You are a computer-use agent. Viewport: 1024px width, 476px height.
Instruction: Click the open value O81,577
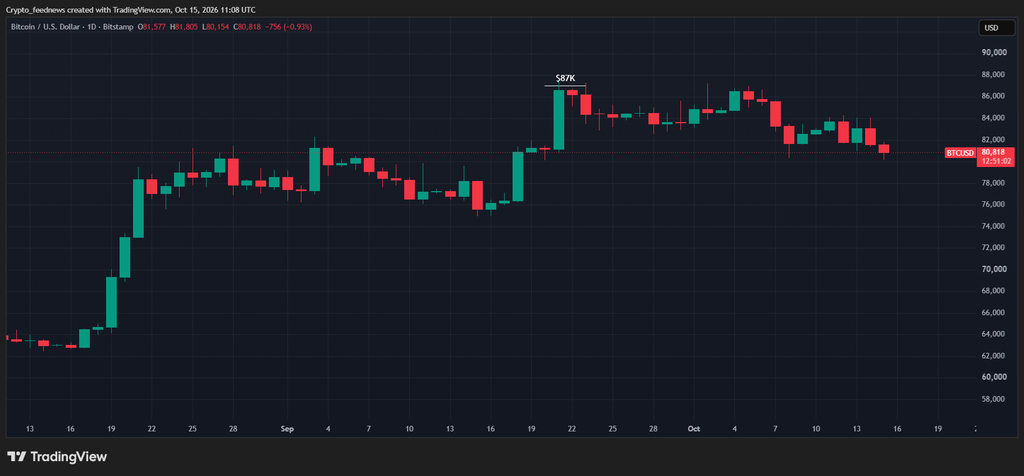[150, 27]
